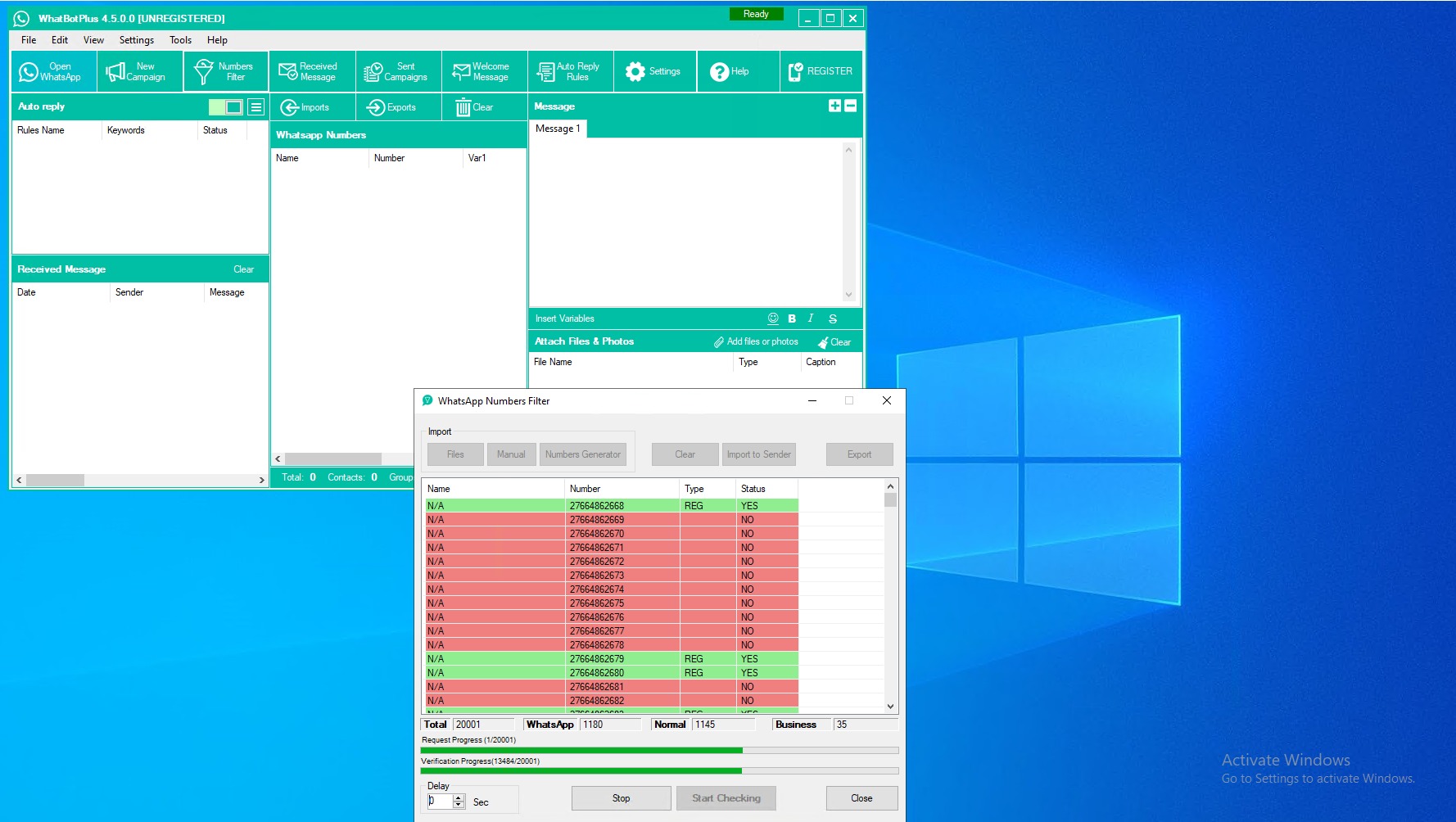The width and height of the screenshot is (1456, 822).
Task: Click scroll down arrow in numbers list
Action: coord(890,707)
